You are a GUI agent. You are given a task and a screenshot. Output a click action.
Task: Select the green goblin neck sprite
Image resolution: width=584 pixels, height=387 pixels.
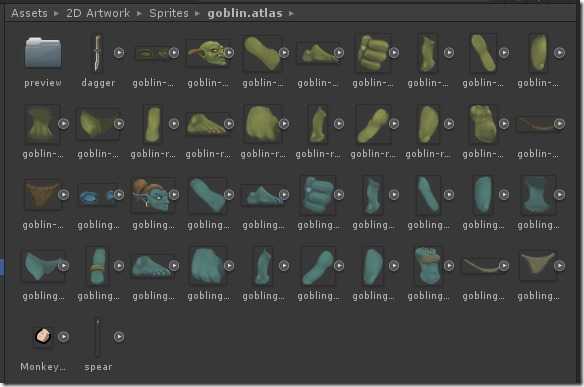pos(41,124)
